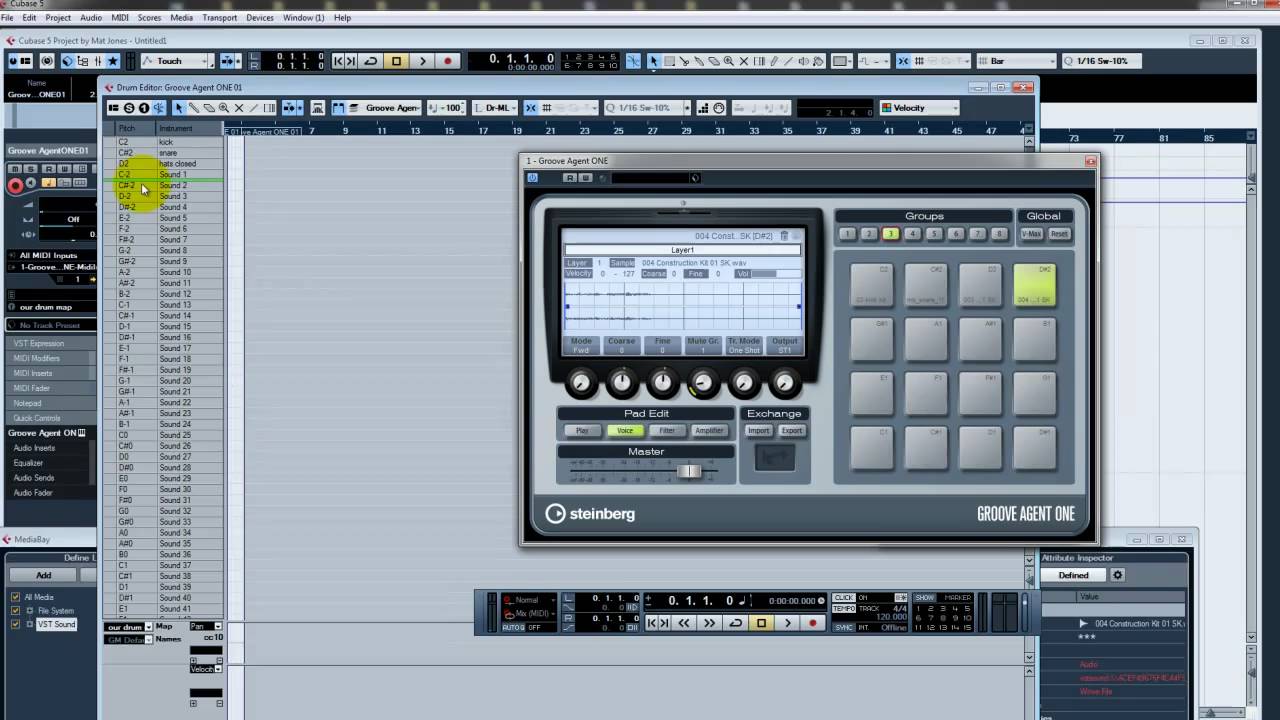Click the Global Reset button

tap(1059, 234)
